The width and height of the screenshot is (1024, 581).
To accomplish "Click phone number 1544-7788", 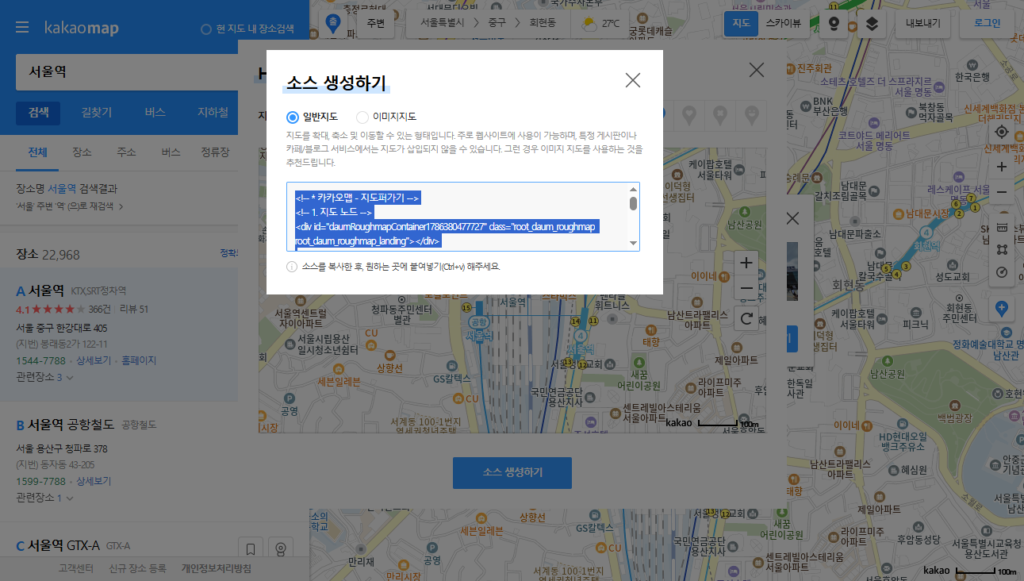I will coord(40,360).
